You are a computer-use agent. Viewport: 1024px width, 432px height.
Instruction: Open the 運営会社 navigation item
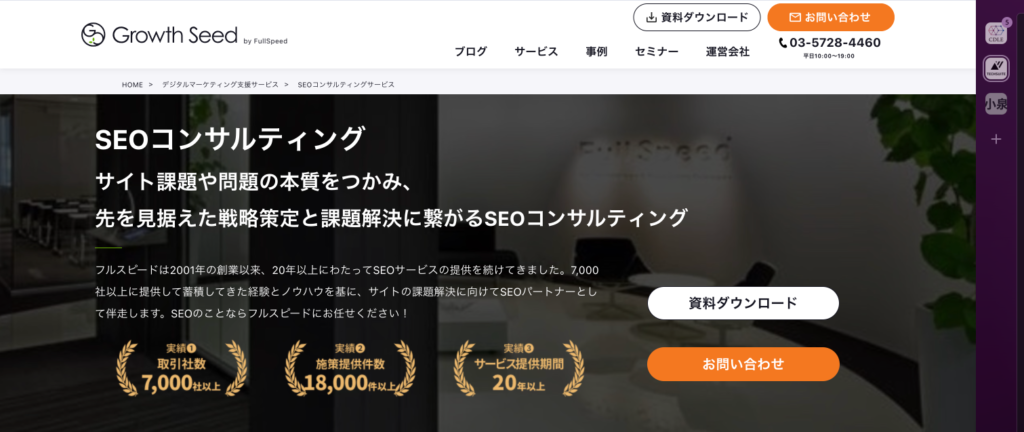tap(728, 52)
